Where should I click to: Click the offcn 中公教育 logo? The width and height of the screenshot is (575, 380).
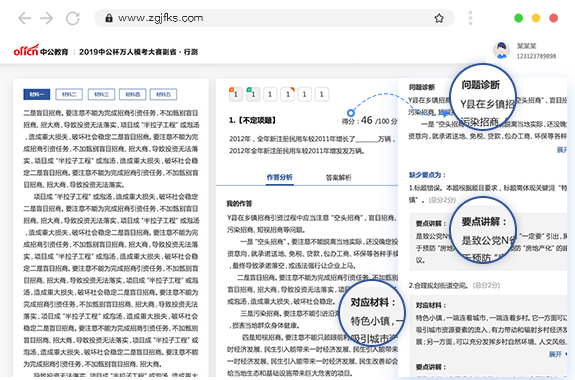pos(41,51)
